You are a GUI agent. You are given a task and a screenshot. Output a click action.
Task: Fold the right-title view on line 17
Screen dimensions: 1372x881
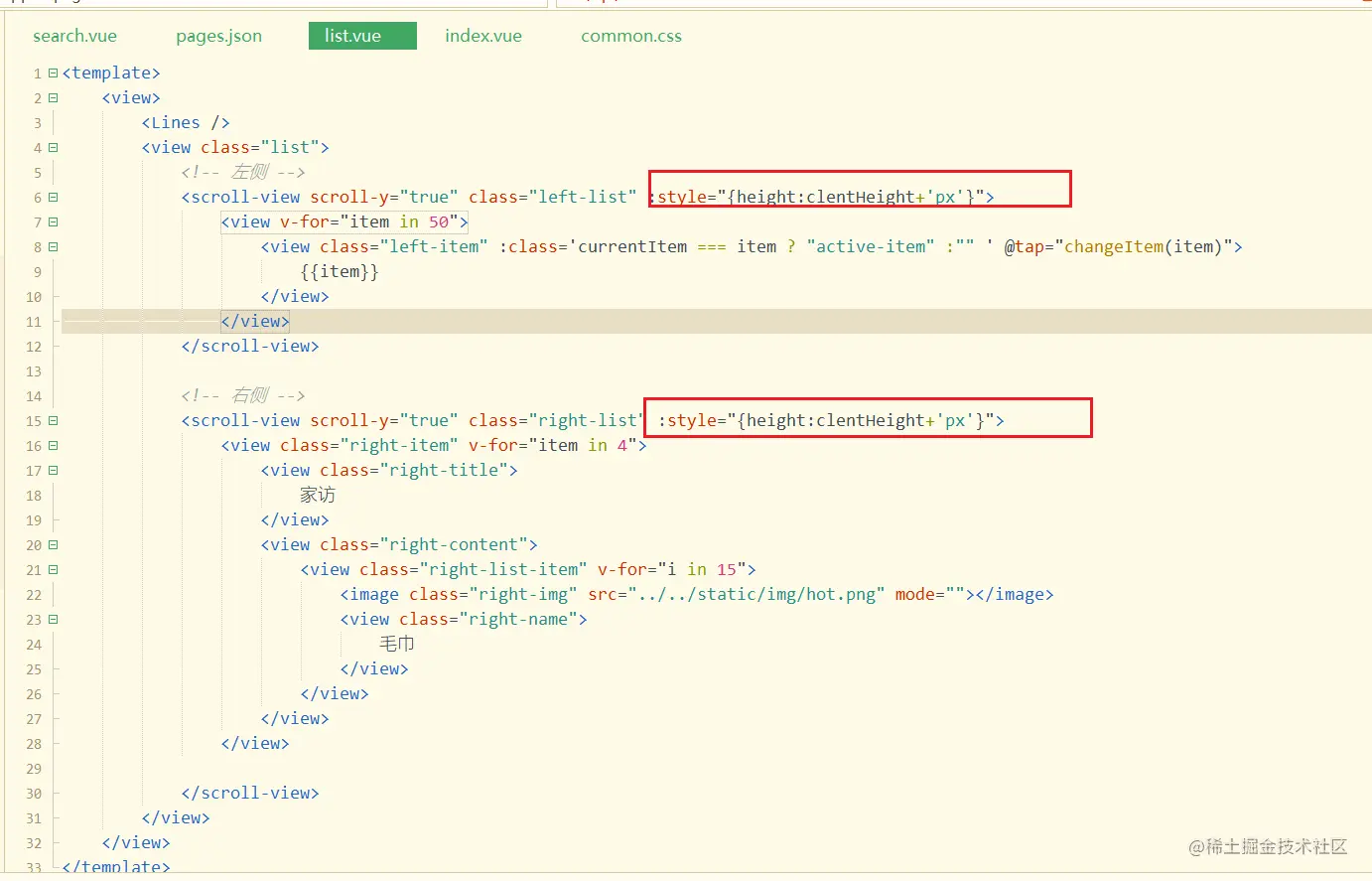pyautogui.click(x=54, y=470)
